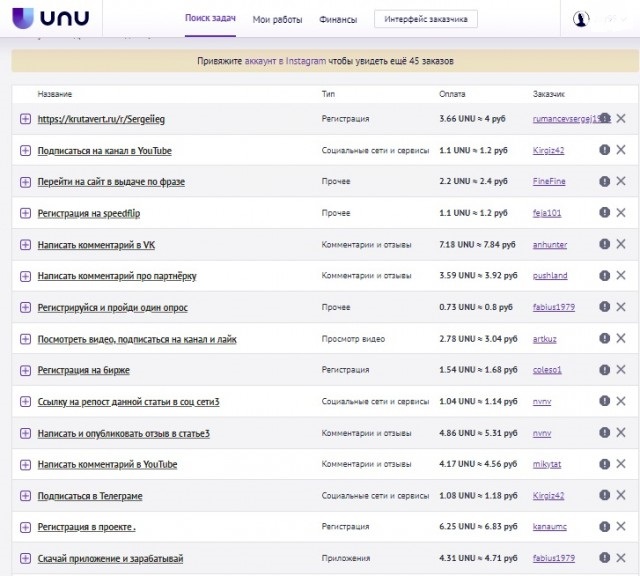
Task: Open the 'Финансы' tab
Action: pyautogui.click(x=338, y=20)
